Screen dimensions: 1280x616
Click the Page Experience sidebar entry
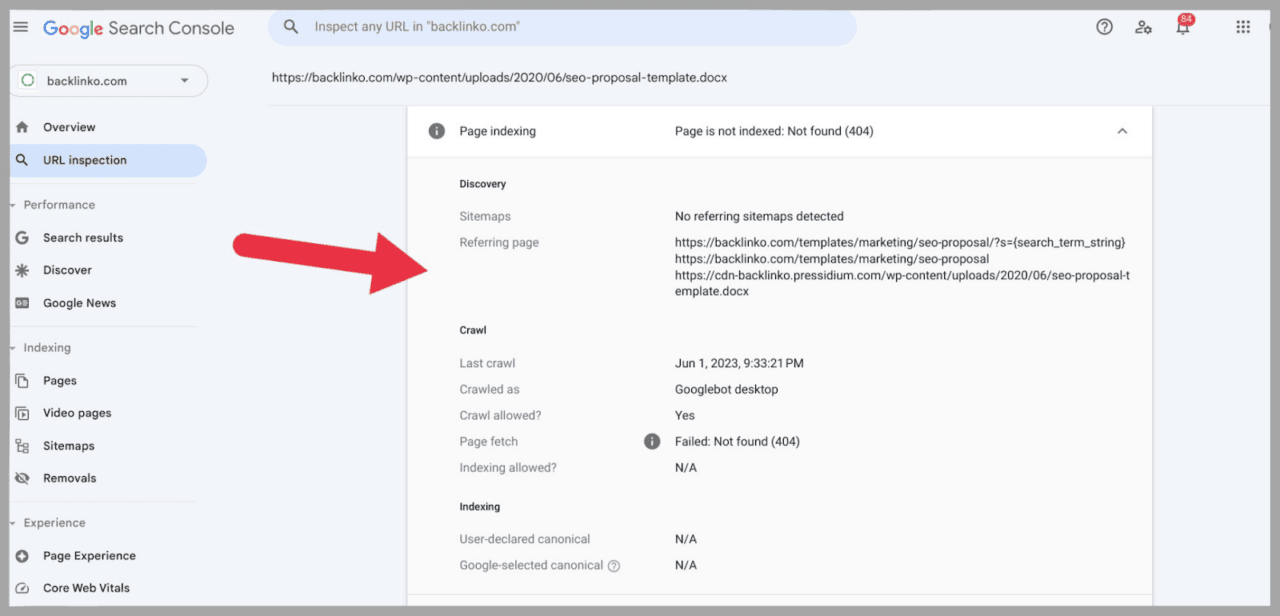(88, 556)
